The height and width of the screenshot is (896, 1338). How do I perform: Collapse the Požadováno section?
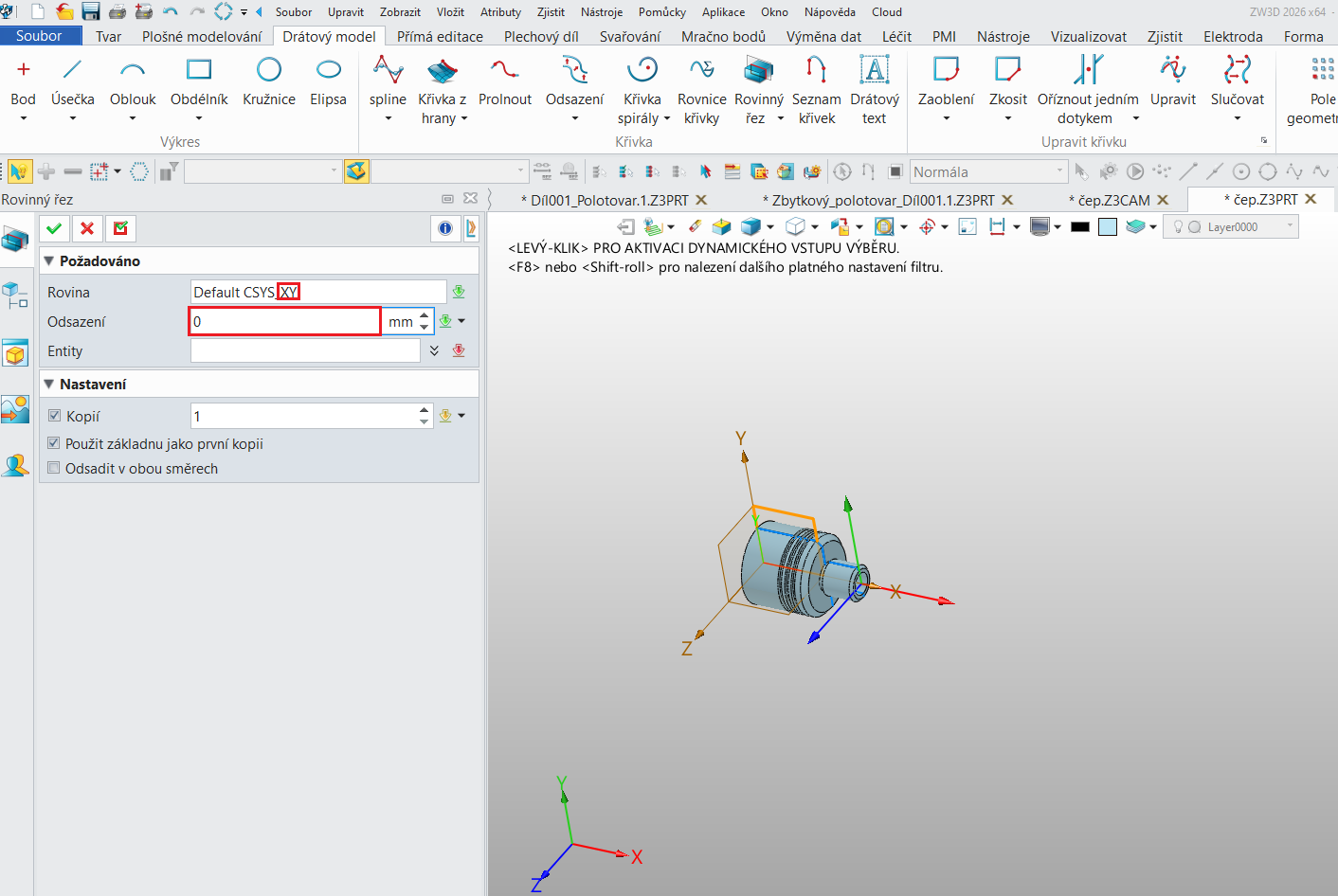point(49,260)
